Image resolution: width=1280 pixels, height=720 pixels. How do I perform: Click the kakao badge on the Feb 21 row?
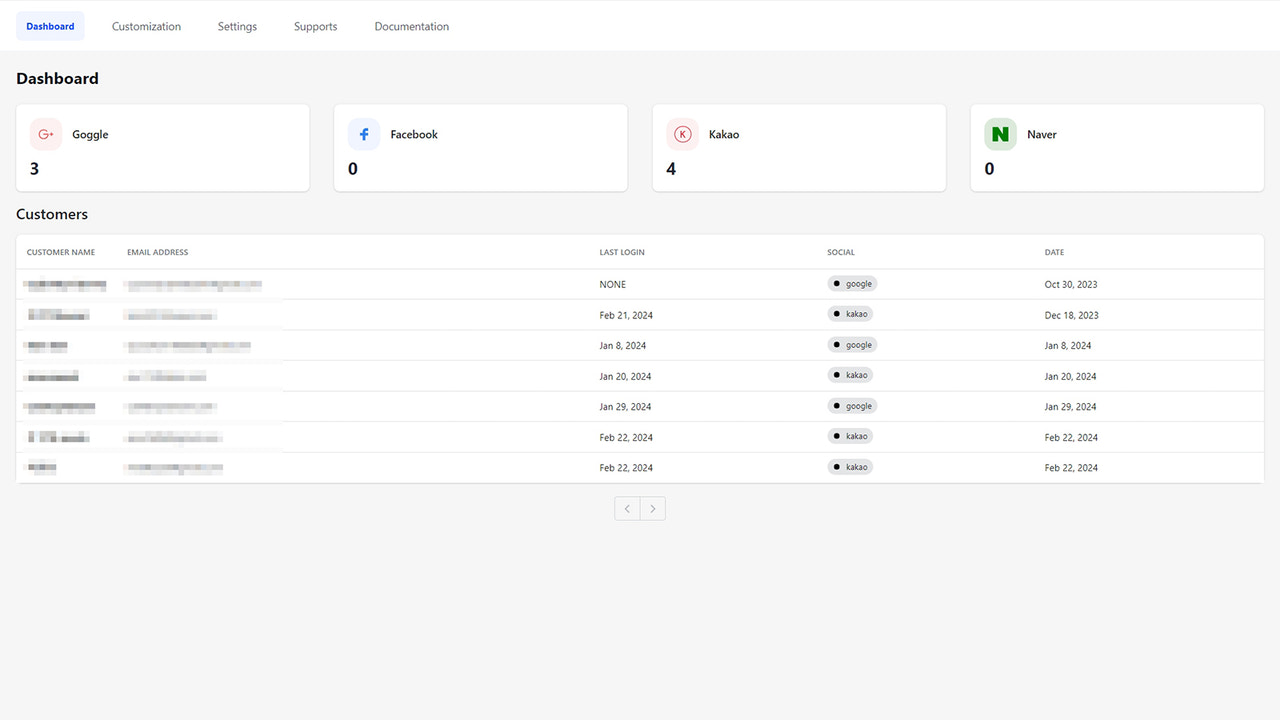[x=849, y=313]
